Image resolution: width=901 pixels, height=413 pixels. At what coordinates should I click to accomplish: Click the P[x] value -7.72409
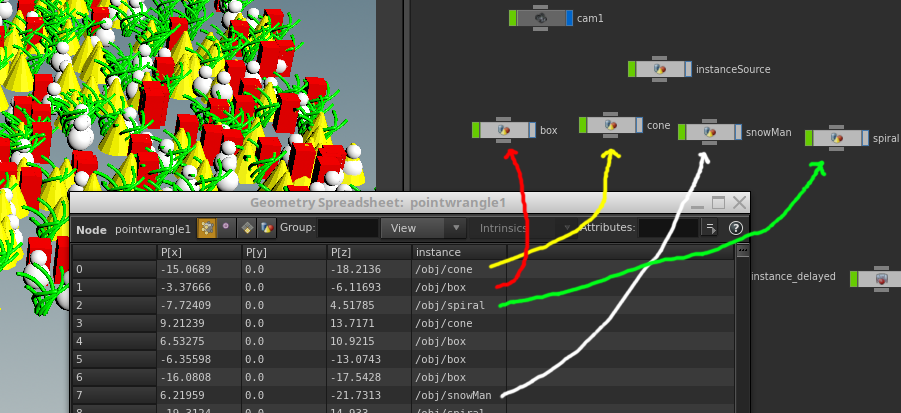coord(186,305)
